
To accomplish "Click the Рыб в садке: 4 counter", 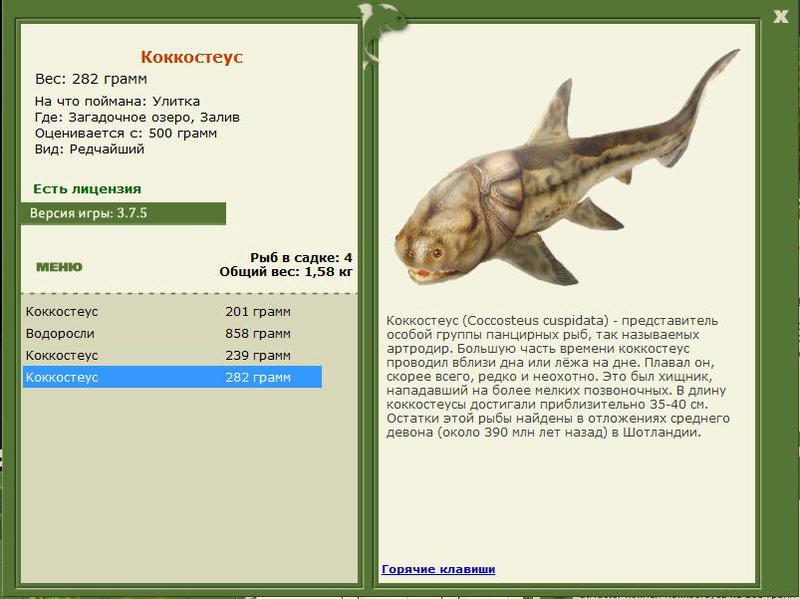I will [301, 258].
